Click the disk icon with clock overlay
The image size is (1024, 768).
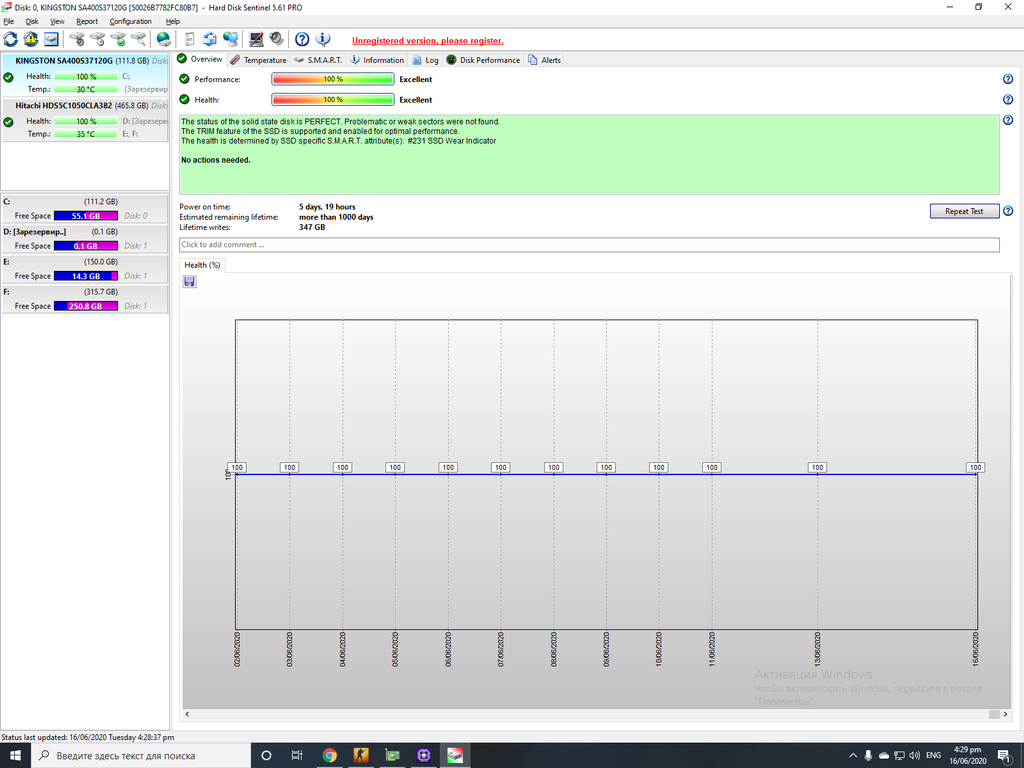point(97,39)
